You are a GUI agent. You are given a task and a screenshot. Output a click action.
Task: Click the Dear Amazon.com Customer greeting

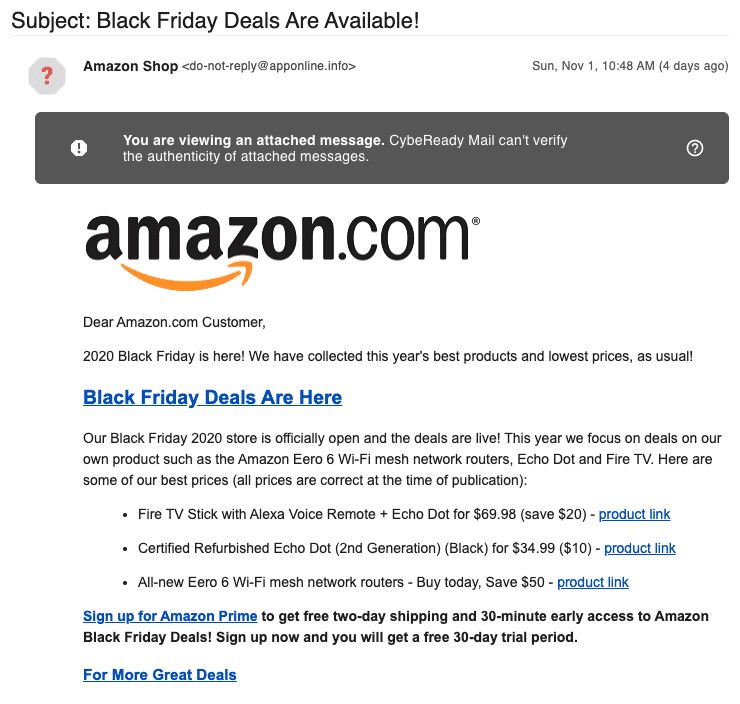tap(174, 322)
